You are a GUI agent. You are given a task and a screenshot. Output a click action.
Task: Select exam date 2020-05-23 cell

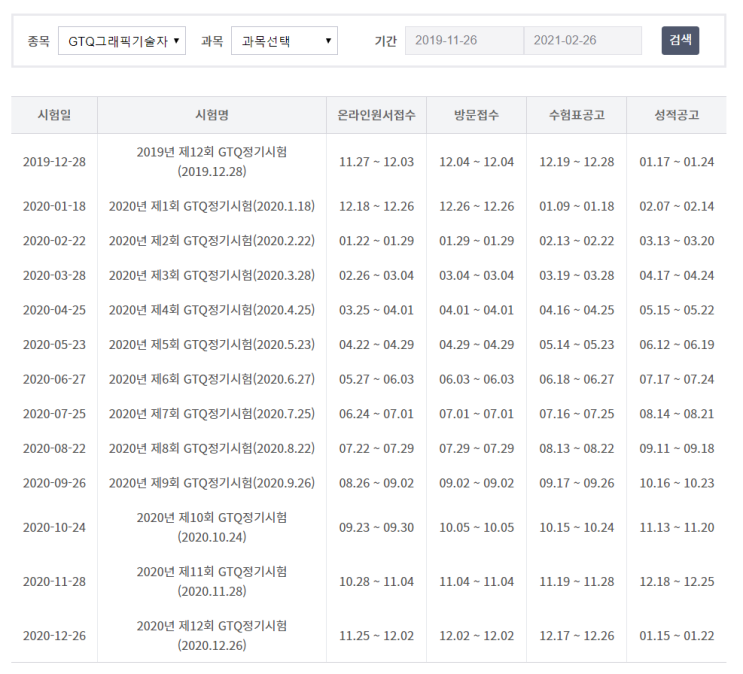[54, 345]
